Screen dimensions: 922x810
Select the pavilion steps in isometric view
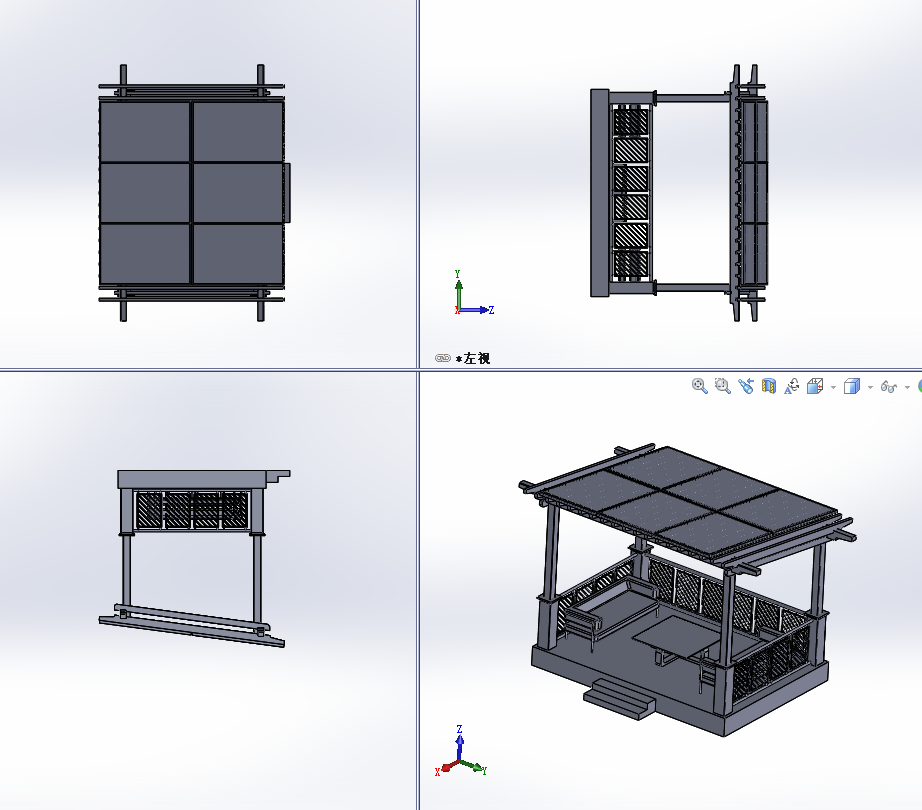(x=619, y=698)
